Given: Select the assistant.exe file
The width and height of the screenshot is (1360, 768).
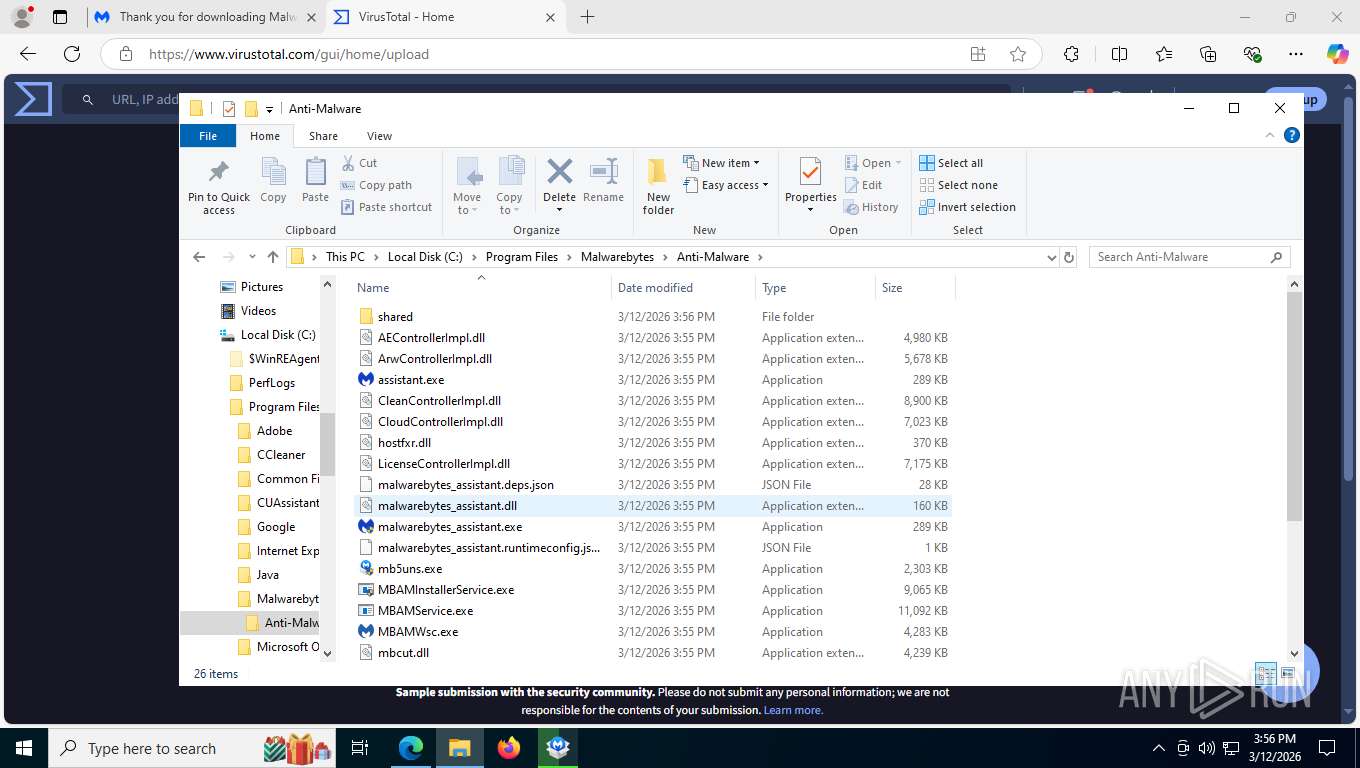Looking at the screenshot, I should point(653,380).
